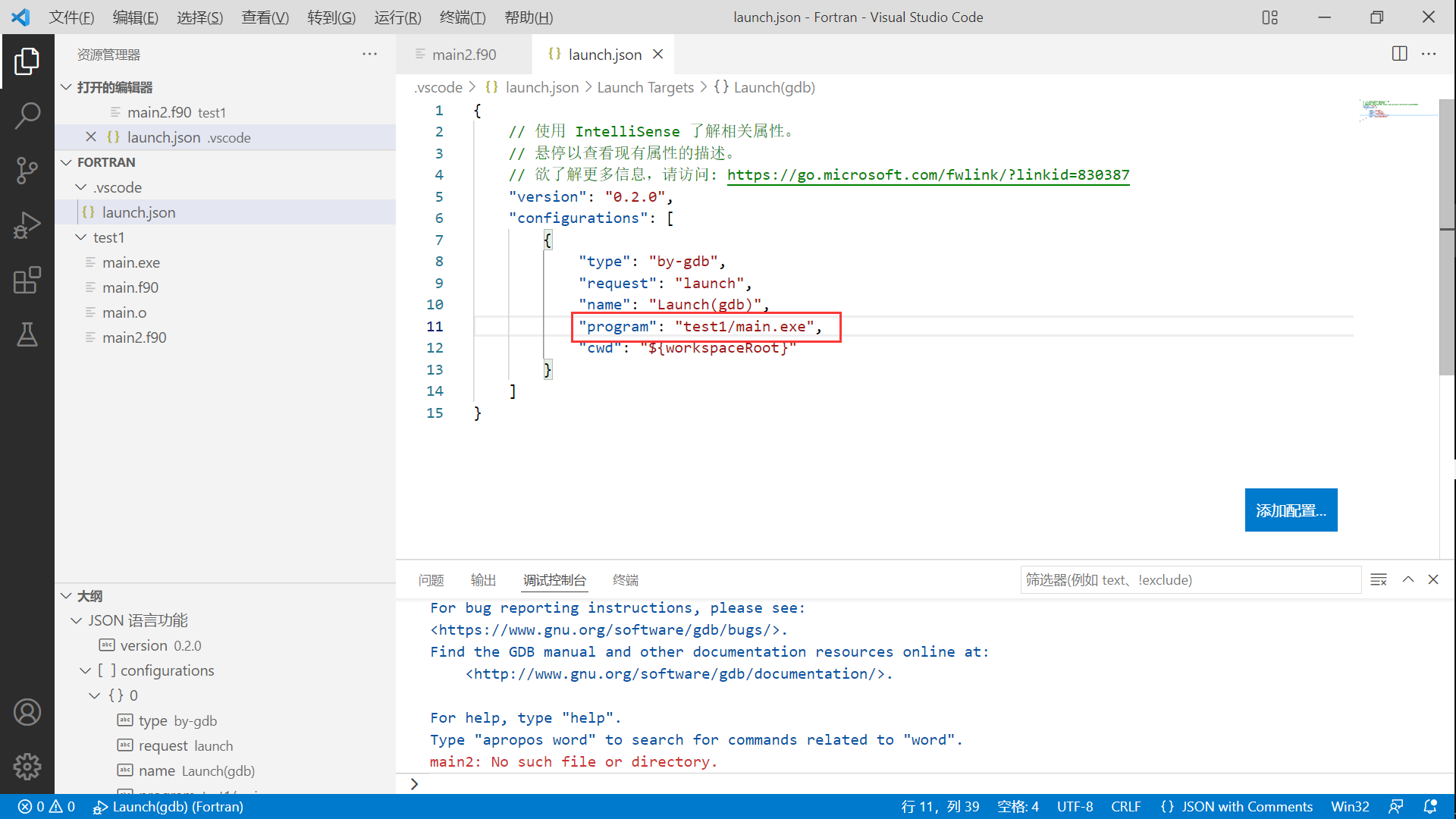
Task: Clear the debug console output
Action: pyautogui.click(x=1378, y=579)
